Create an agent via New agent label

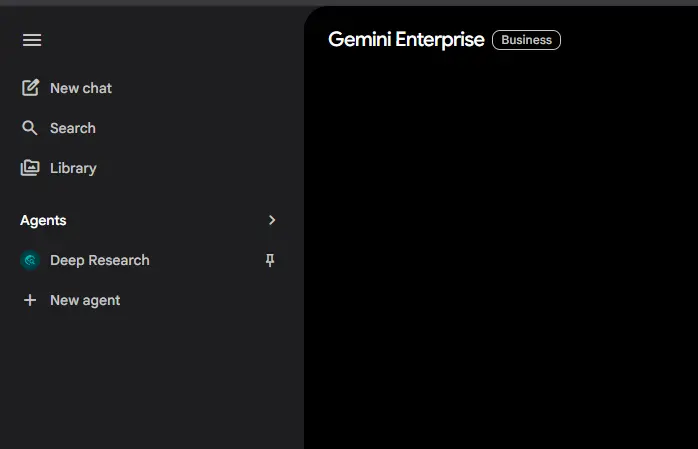click(85, 300)
